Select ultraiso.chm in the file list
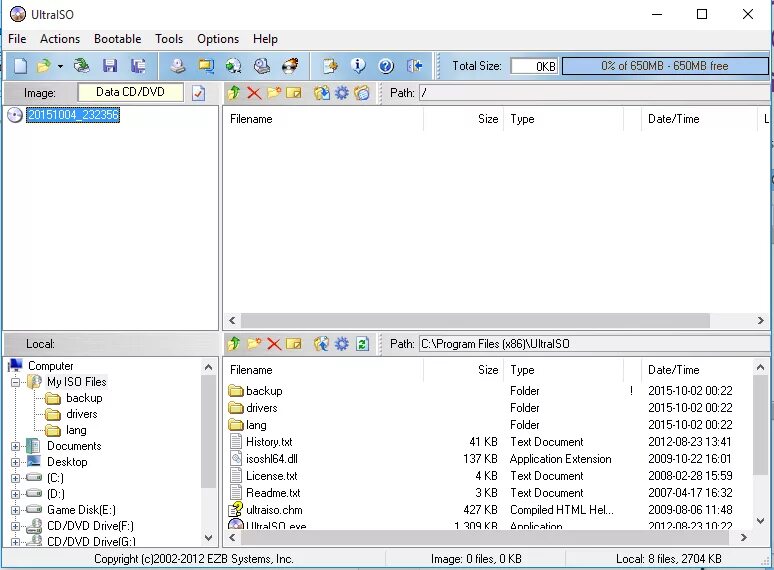The image size is (774, 570). tap(274, 510)
